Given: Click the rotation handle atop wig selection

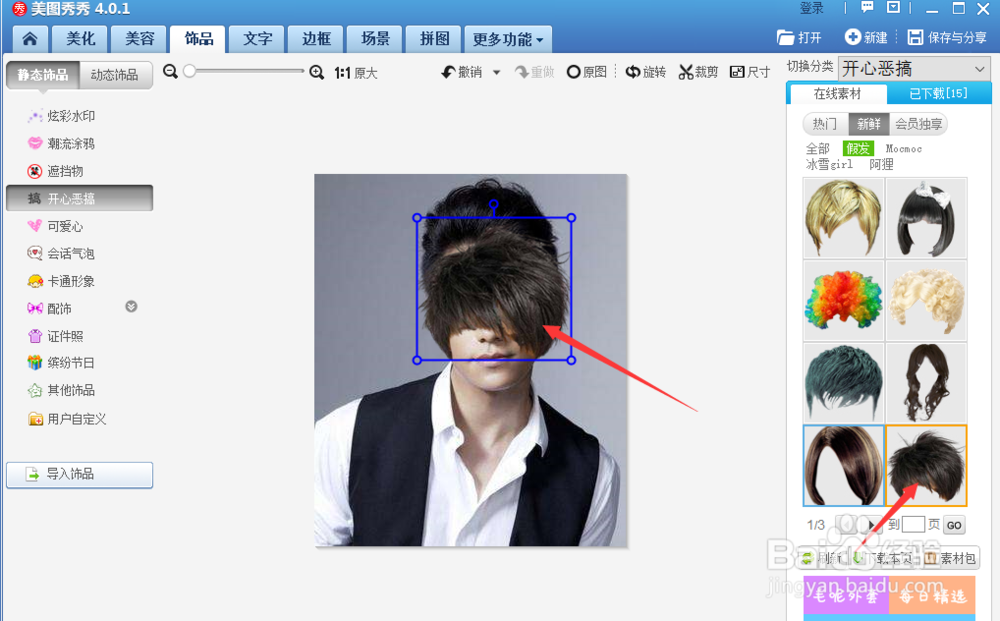Looking at the screenshot, I should (x=494, y=205).
